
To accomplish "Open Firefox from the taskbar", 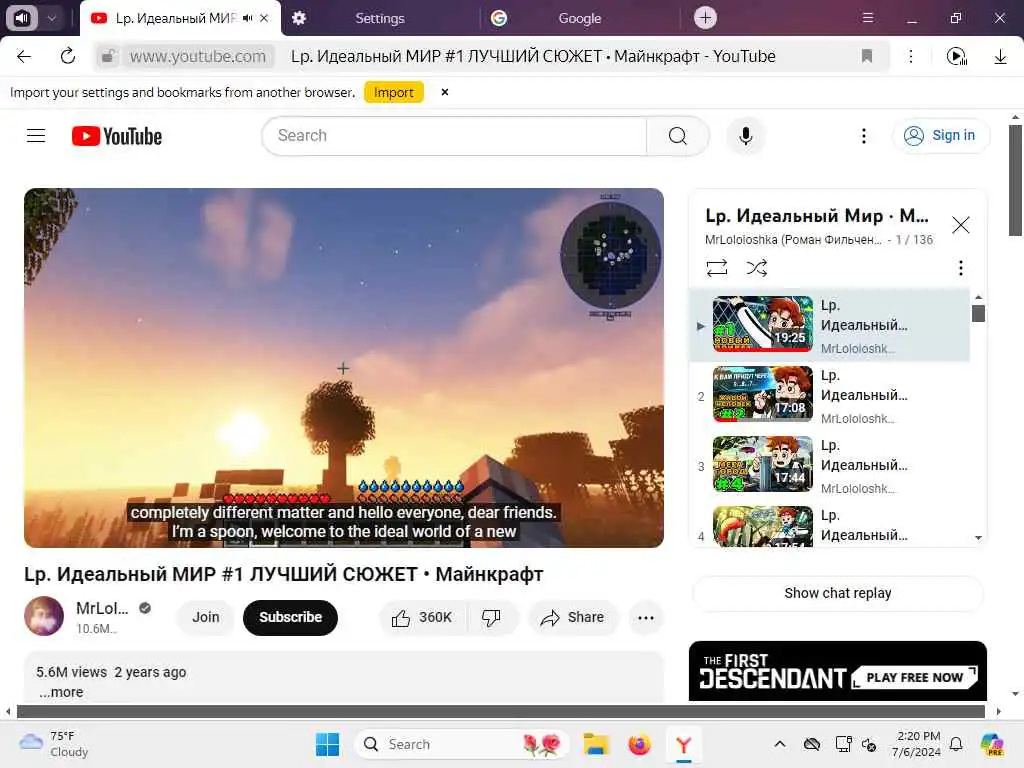I will (639, 744).
